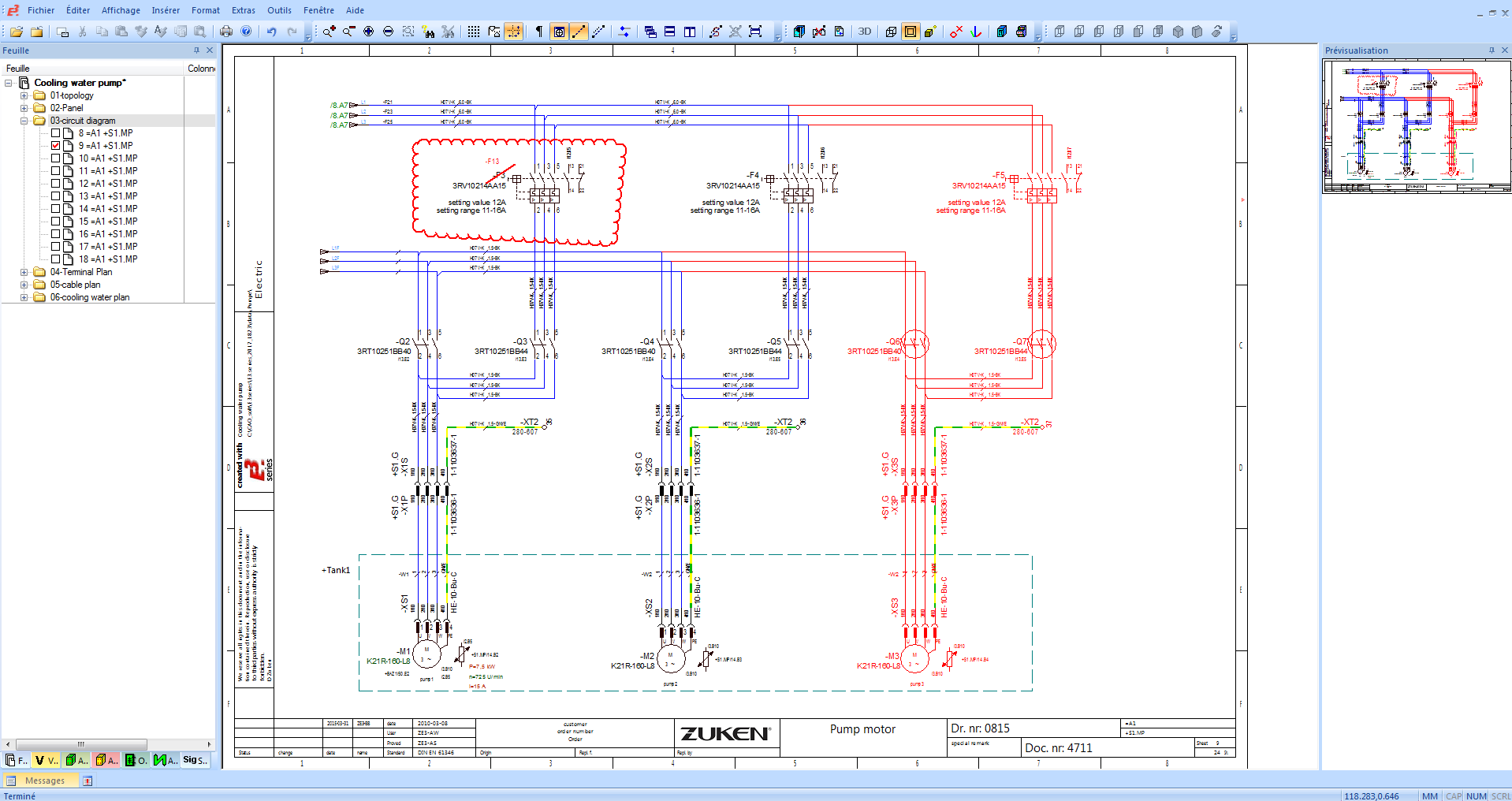This screenshot has height=801, width=1512.
Task: Enable the 16 =A1 +S1.MP checkbox
Action: tap(56, 234)
